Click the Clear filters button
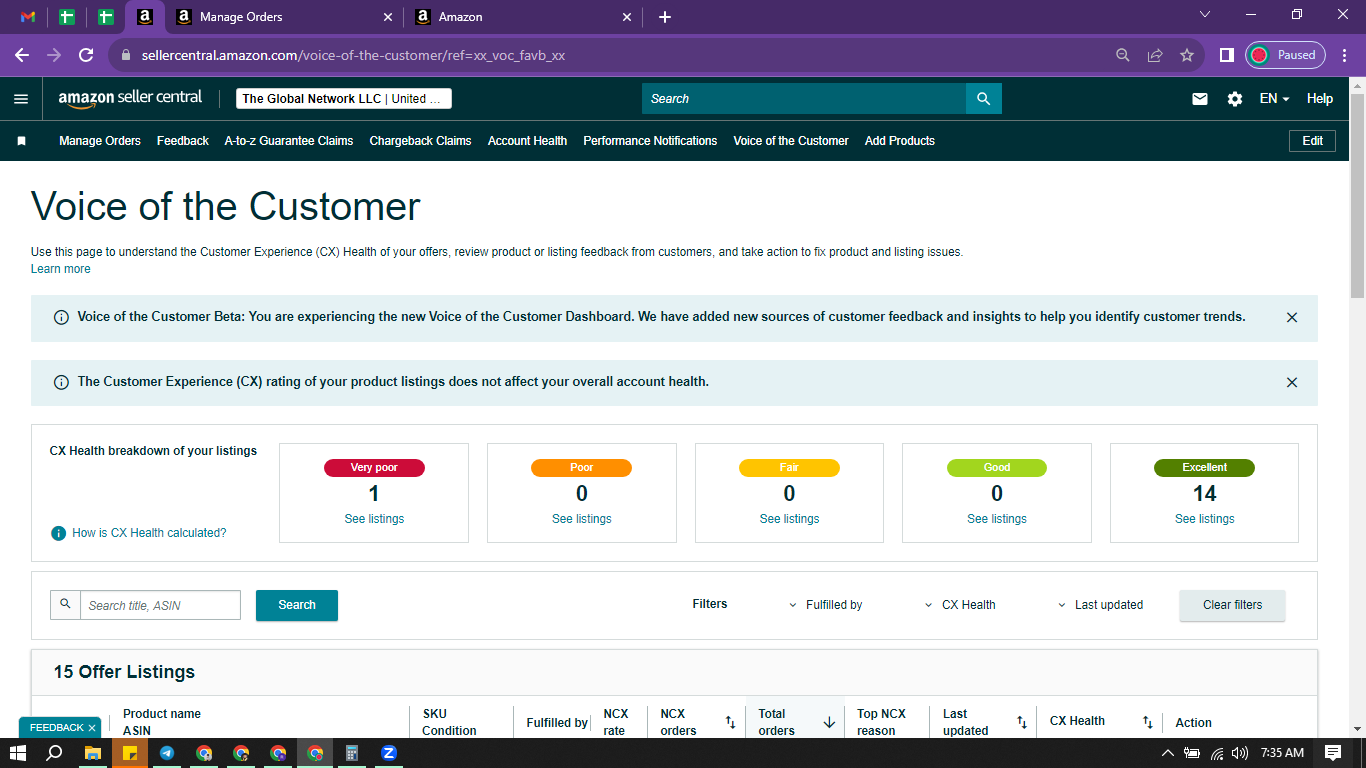This screenshot has height=768, width=1366. pyautogui.click(x=1232, y=605)
